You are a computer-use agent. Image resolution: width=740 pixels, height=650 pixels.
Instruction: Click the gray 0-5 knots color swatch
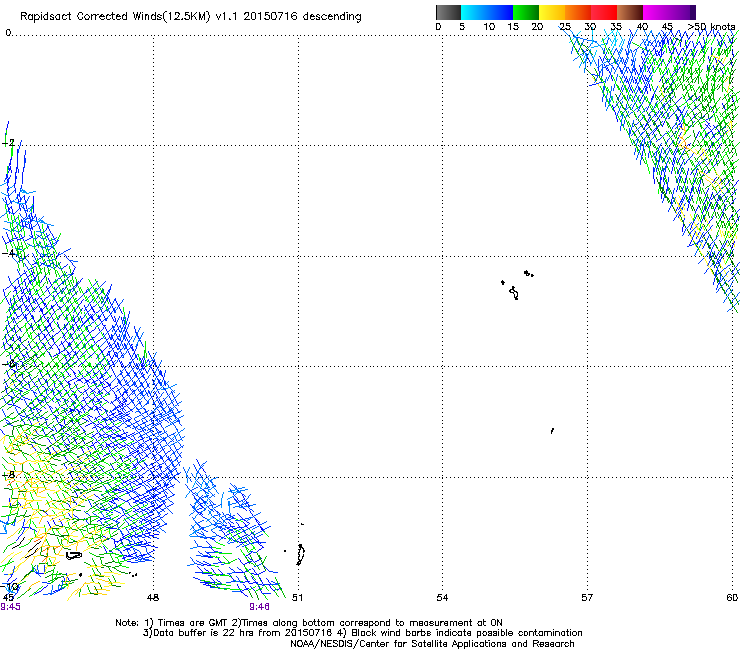[x=448, y=12]
